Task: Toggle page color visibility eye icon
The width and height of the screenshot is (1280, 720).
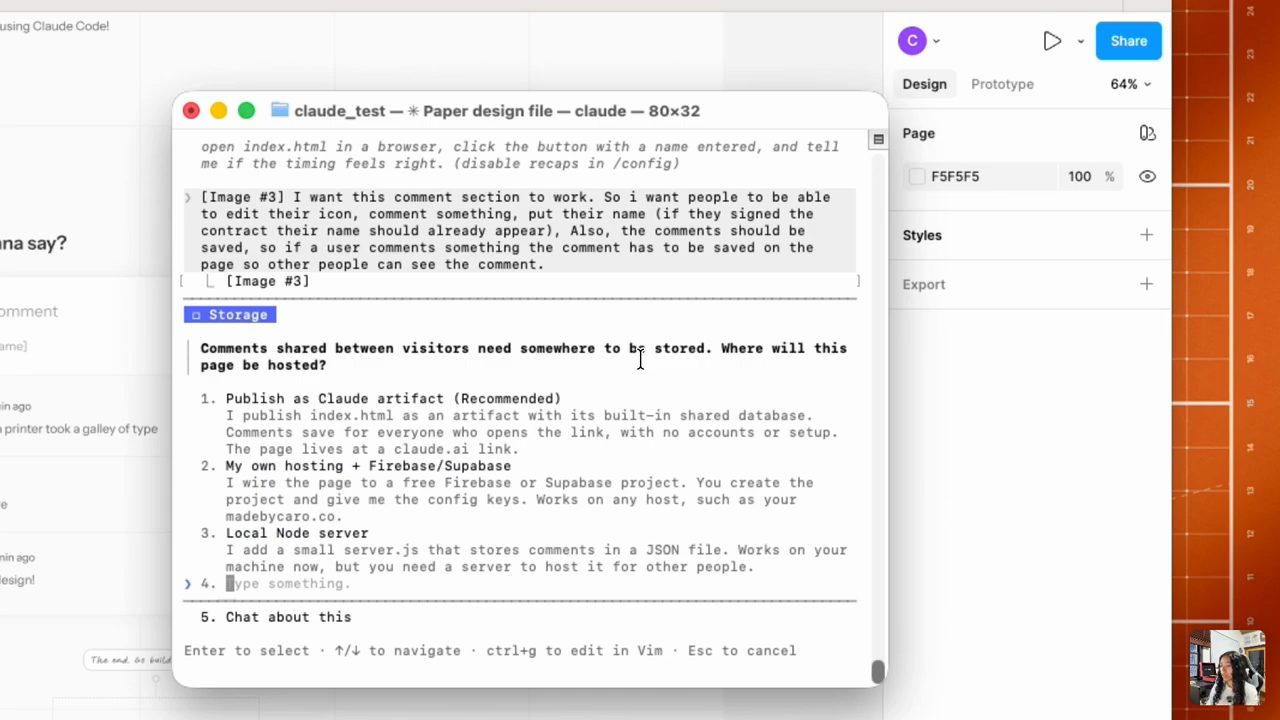Action: pyautogui.click(x=1147, y=176)
